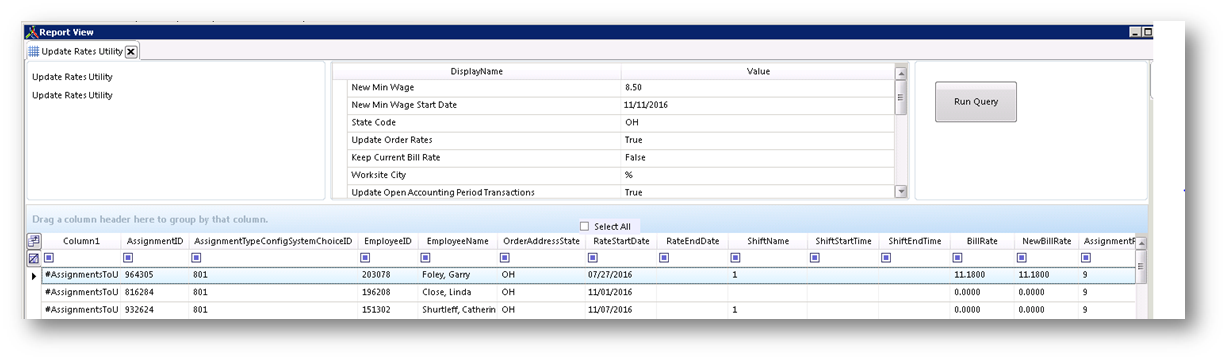Viewport: 1227px width, 361px height.
Task: Edit the Worksite City value %
Action: point(757,175)
